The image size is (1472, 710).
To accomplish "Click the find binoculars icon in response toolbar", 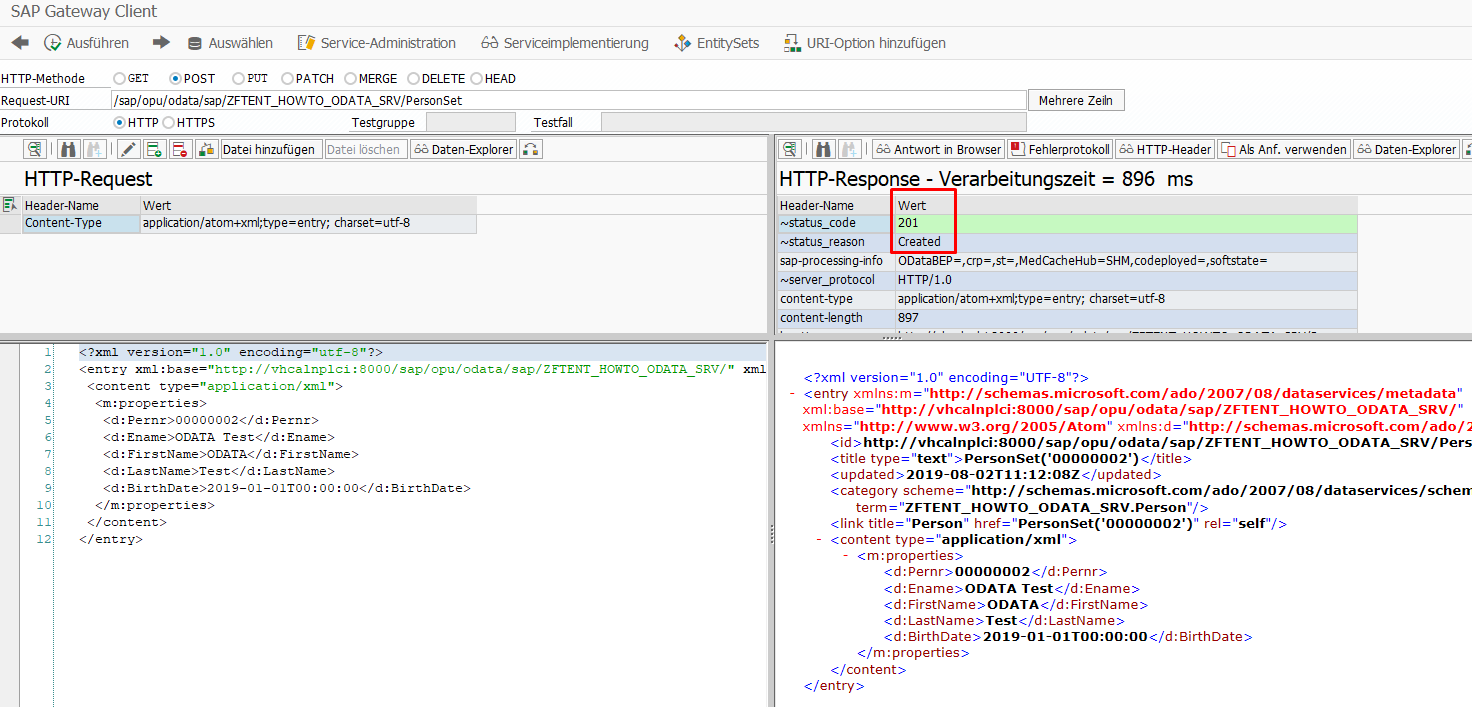I will pyautogui.click(x=824, y=149).
